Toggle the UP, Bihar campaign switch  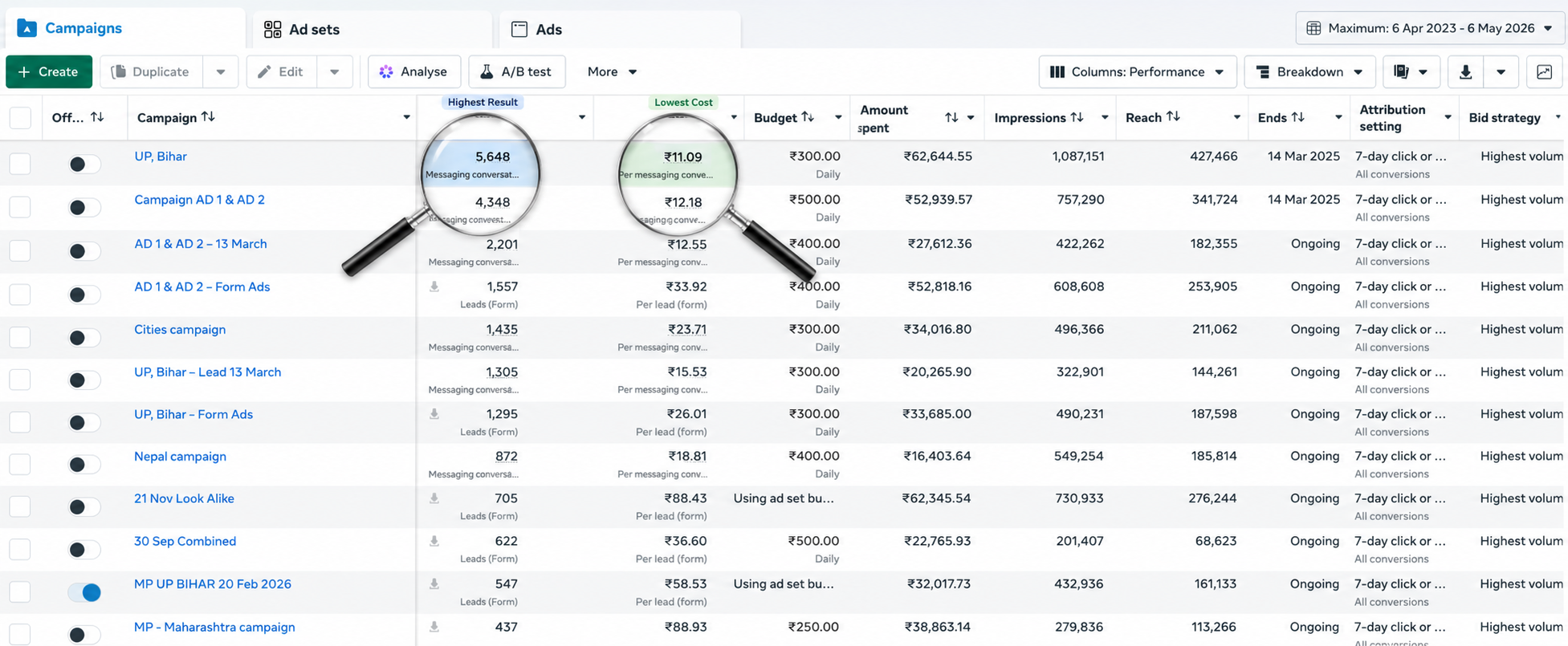click(x=83, y=165)
